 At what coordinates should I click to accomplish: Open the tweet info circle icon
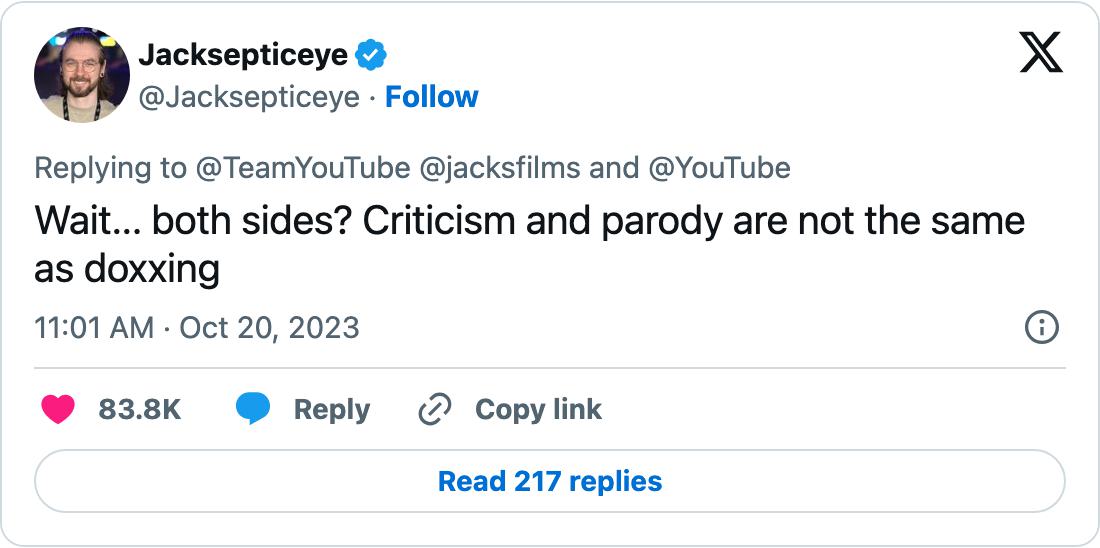pos(1042,327)
